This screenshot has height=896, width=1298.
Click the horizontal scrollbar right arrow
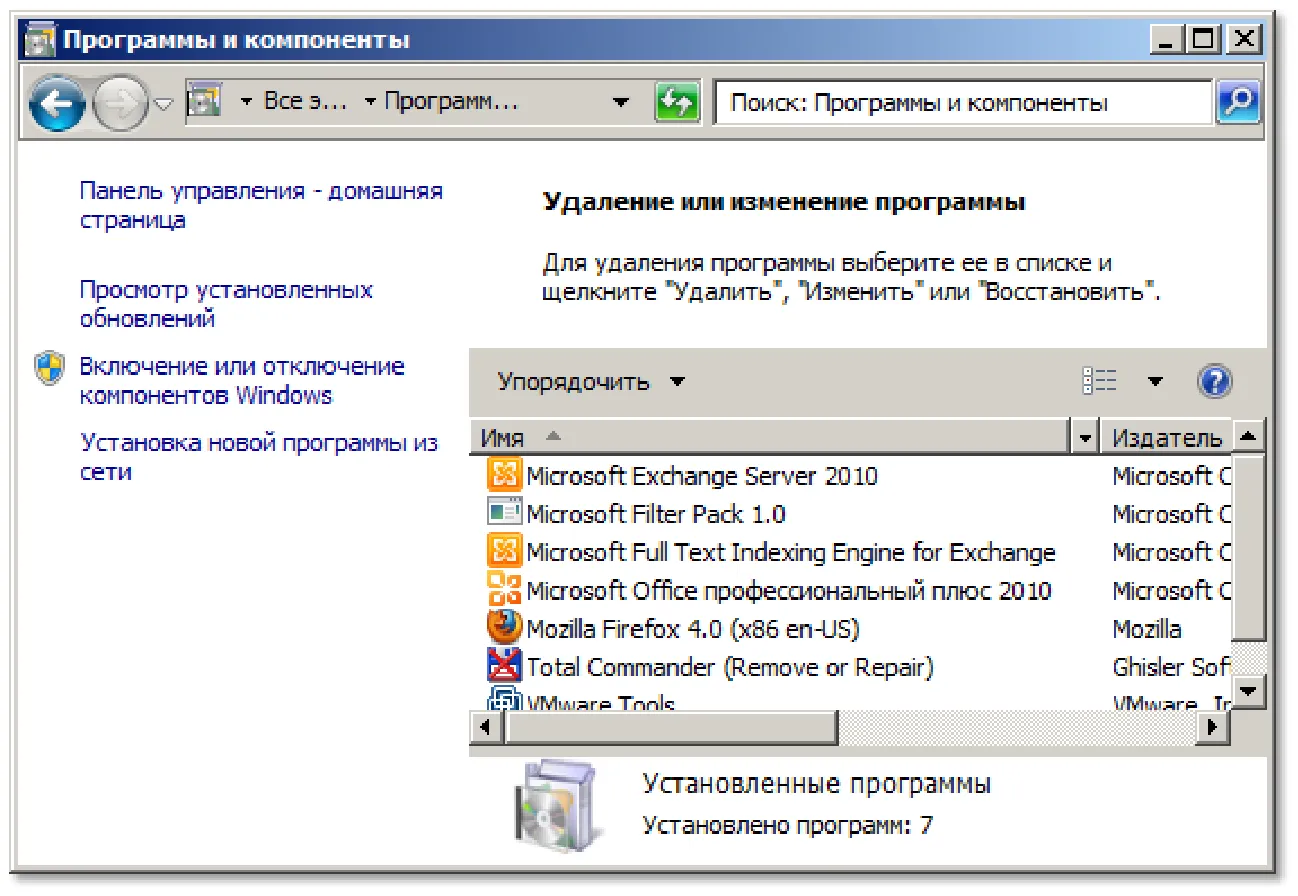[1213, 726]
